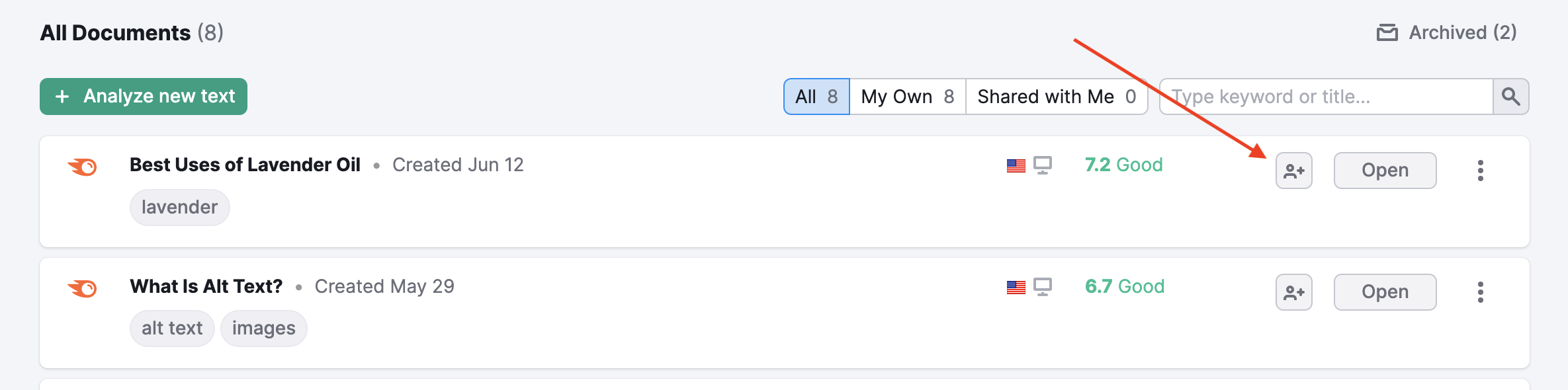Open Archived documents

(1461, 32)
